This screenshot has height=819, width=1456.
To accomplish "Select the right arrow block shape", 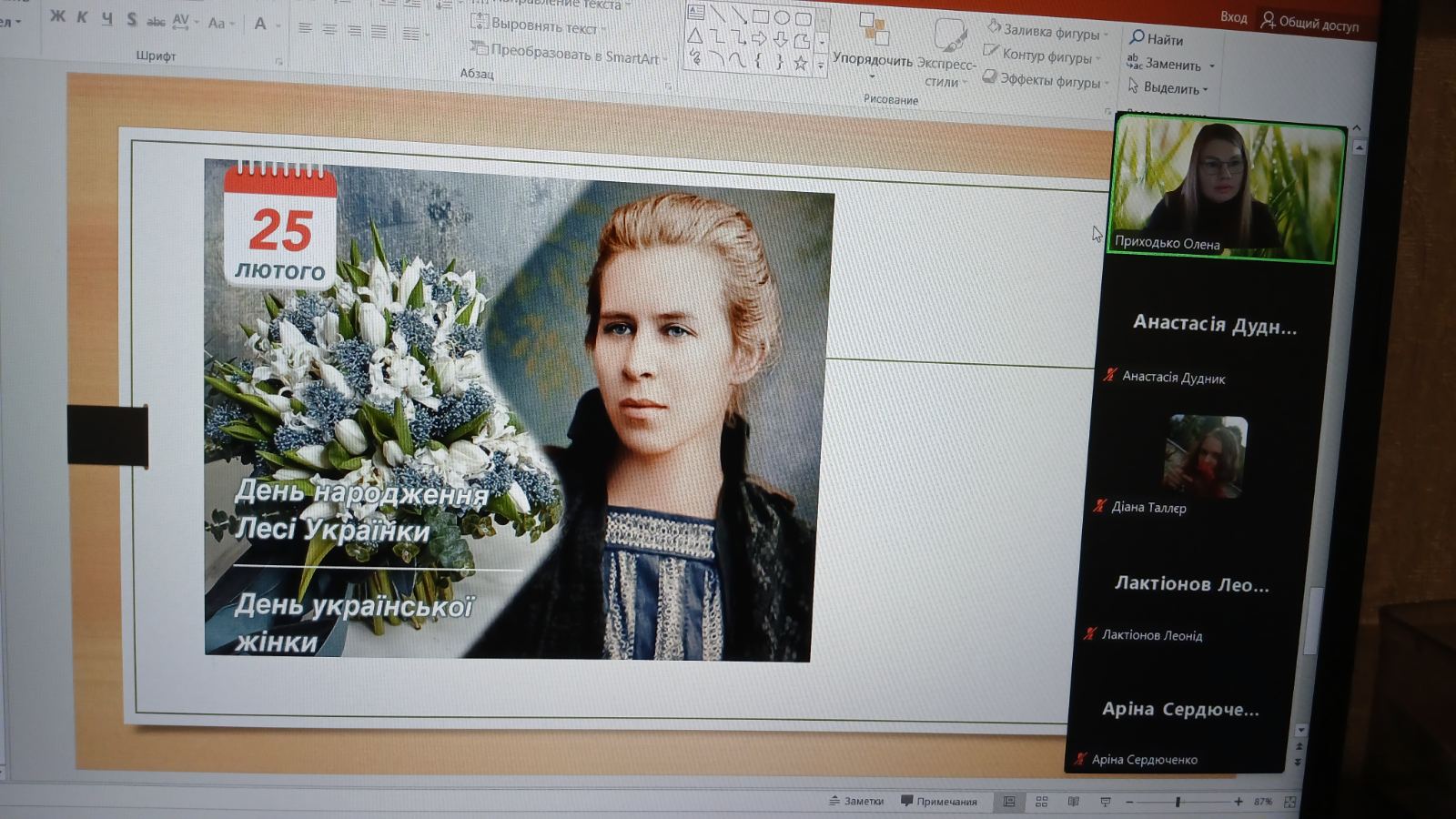I will pyautogui.click(x=759, y=38).
